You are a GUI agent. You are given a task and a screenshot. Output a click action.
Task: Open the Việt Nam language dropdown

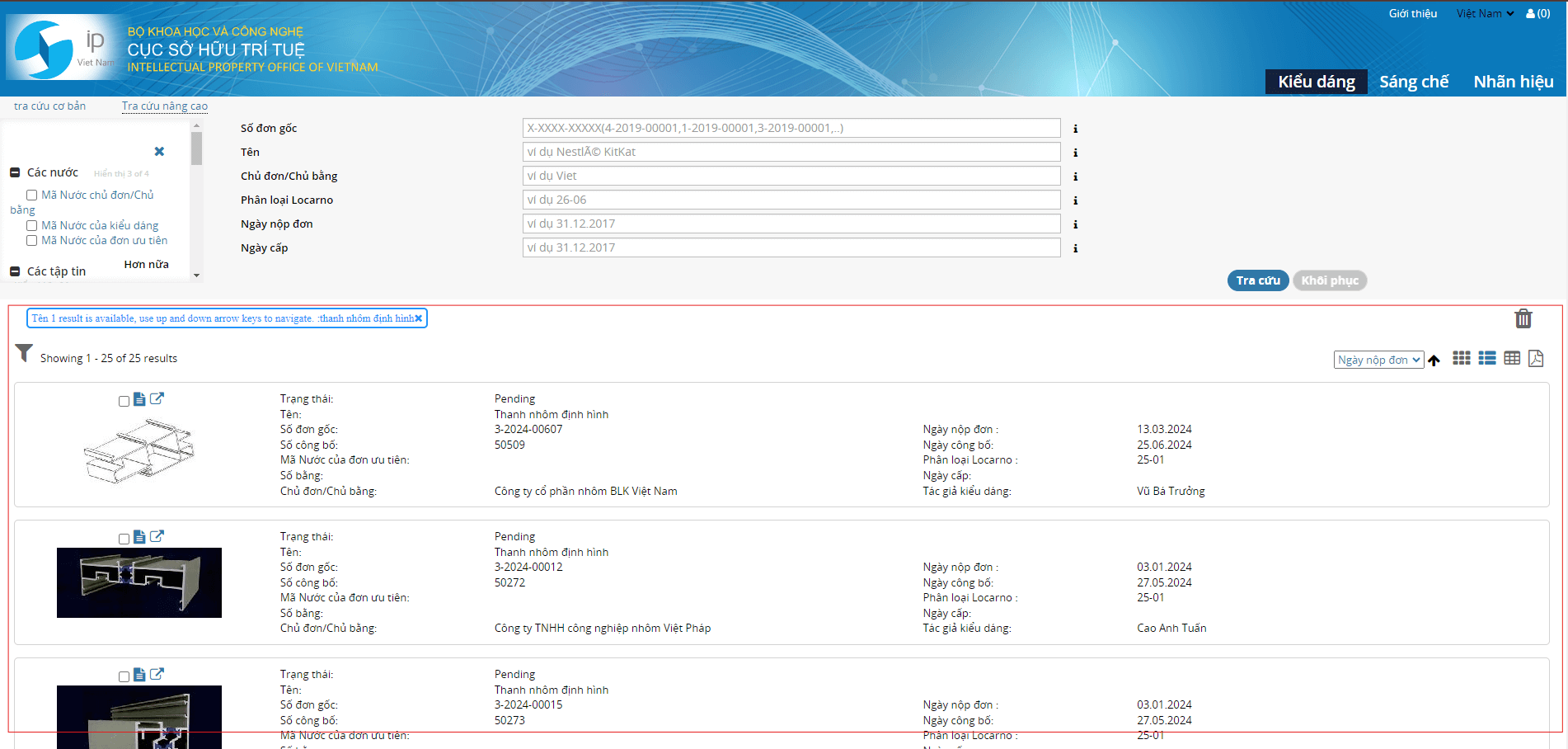[1484, 13]
